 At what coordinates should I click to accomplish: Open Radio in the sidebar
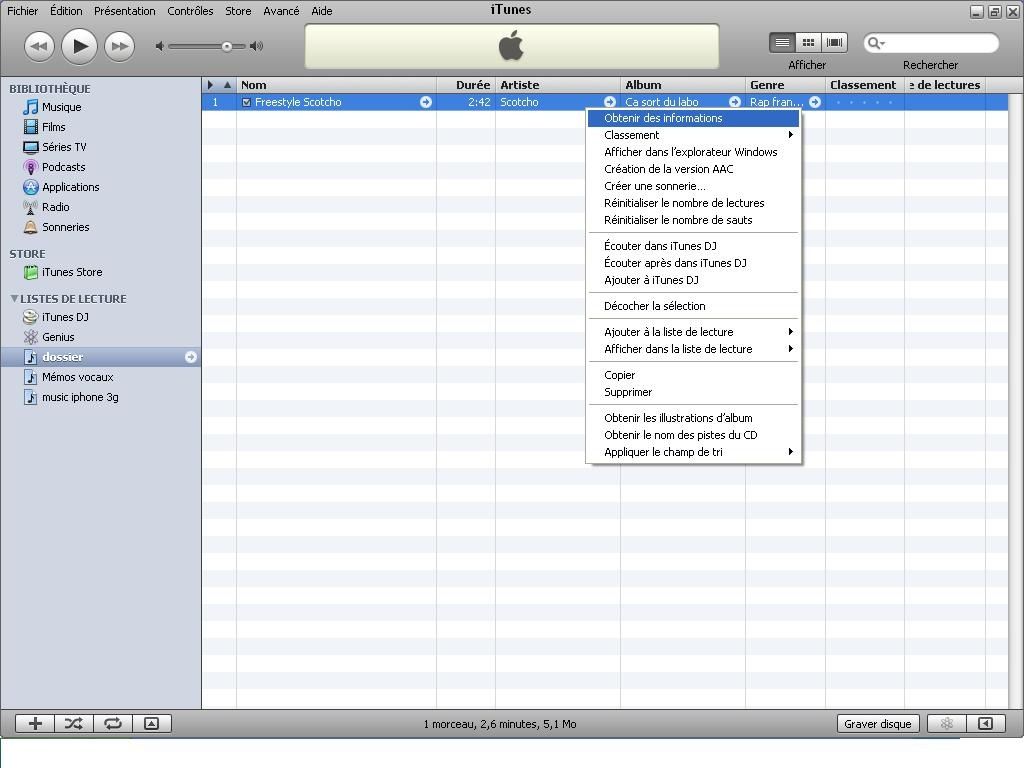pyautogui.click(x=56, y=207)
